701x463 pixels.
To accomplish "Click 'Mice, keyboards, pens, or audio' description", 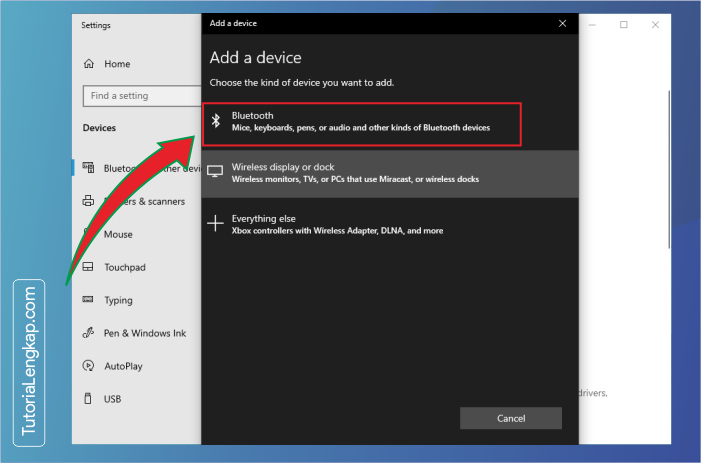I will [x=361, y=128].
